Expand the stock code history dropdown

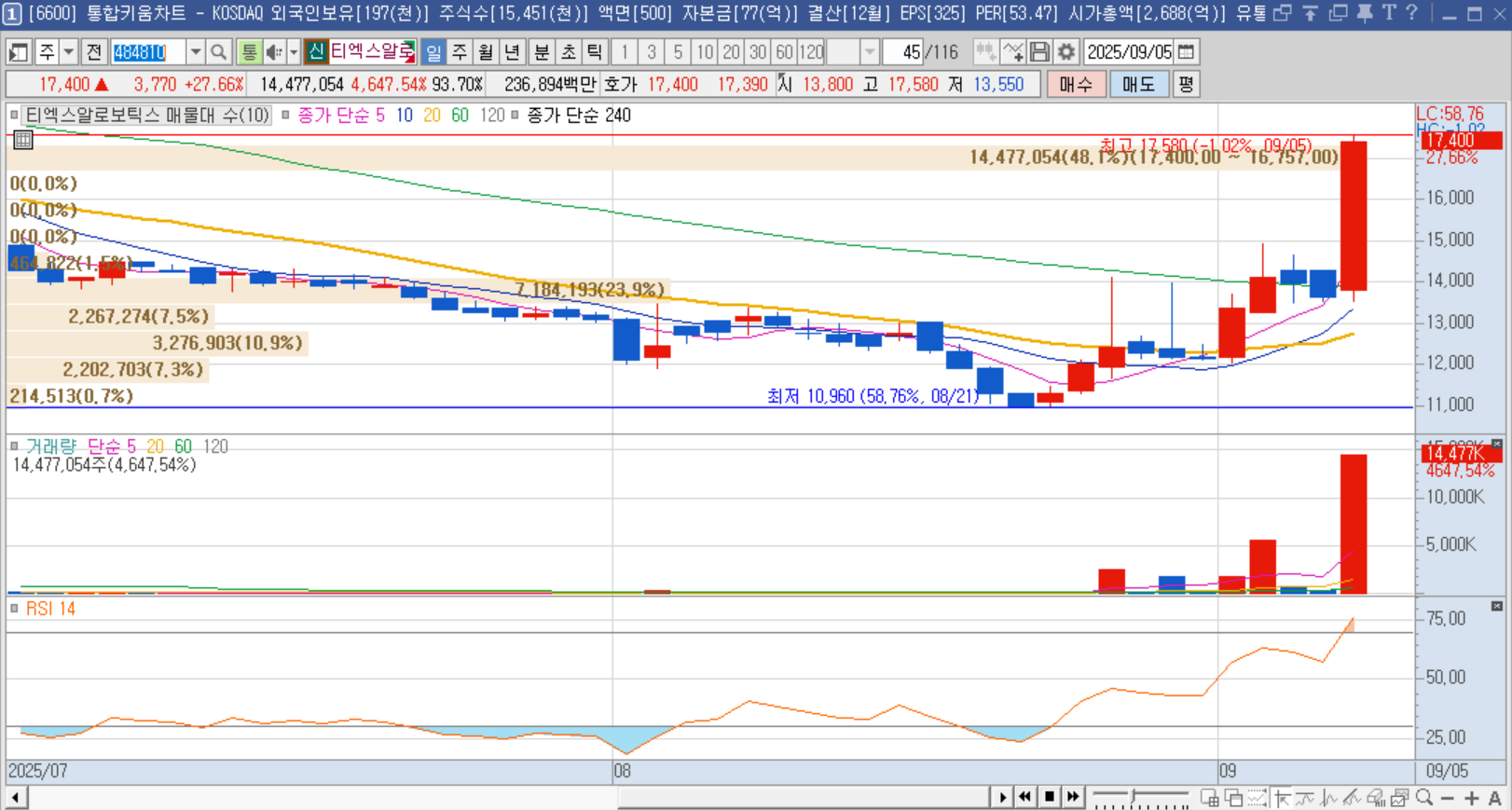click(196, 52)
